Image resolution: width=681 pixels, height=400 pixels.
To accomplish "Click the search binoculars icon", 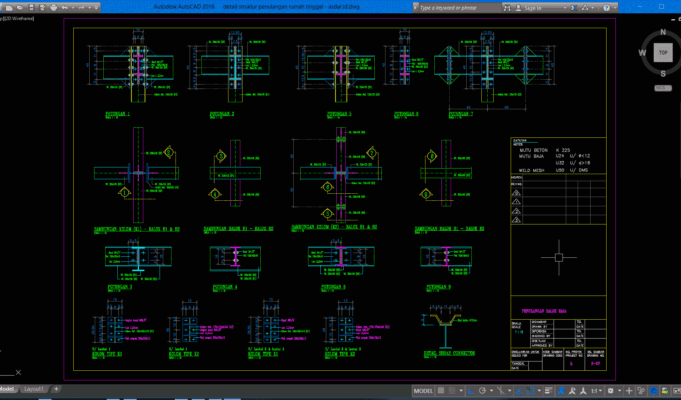I will [507, 8].
